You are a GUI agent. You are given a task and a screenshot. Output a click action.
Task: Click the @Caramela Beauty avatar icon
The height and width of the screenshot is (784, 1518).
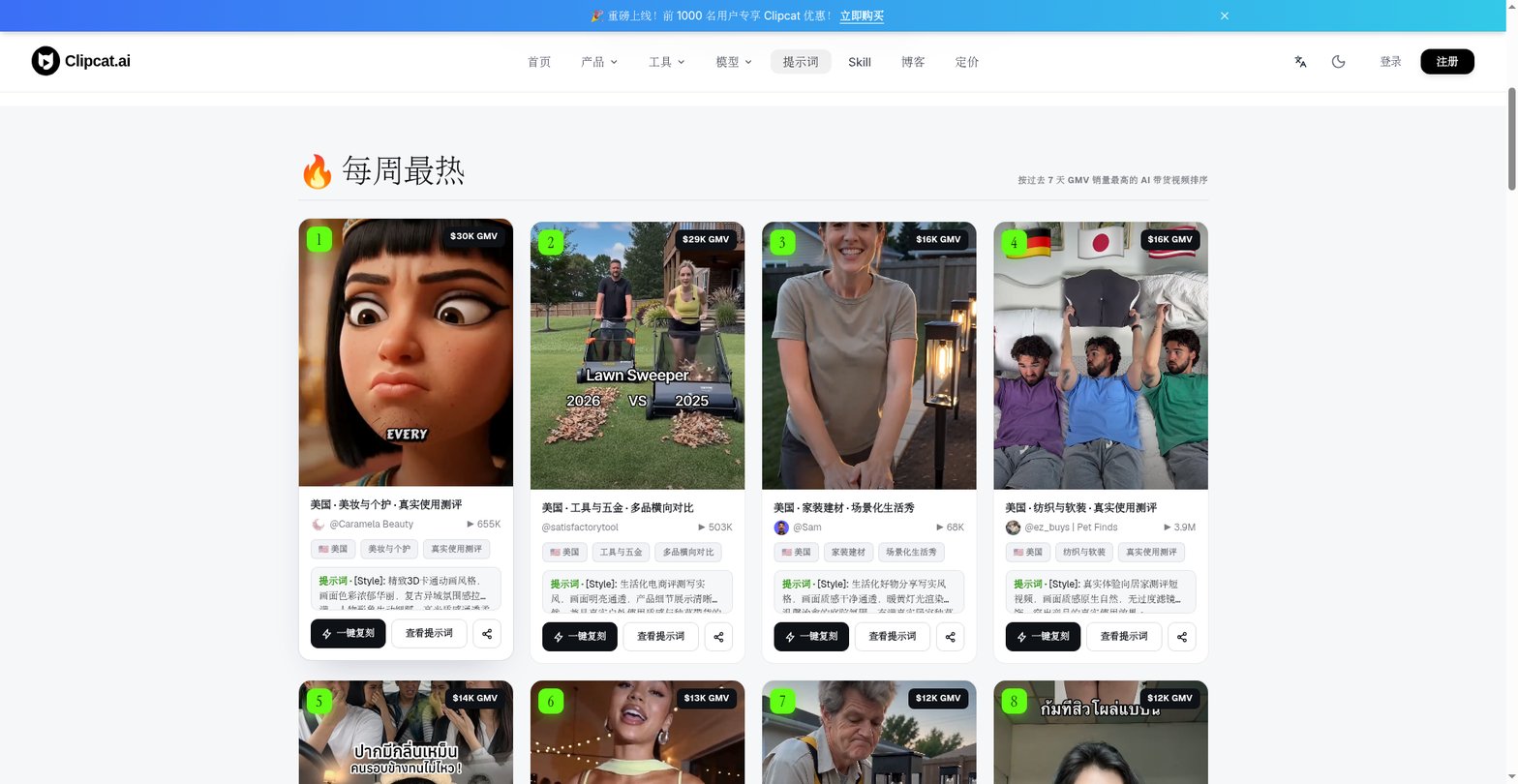[318, 525]
